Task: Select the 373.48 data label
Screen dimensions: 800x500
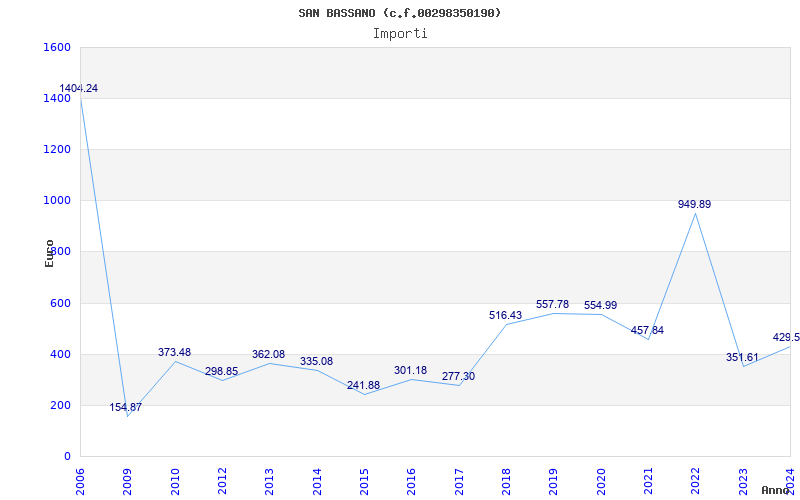Action: click(x=174, y=352)
